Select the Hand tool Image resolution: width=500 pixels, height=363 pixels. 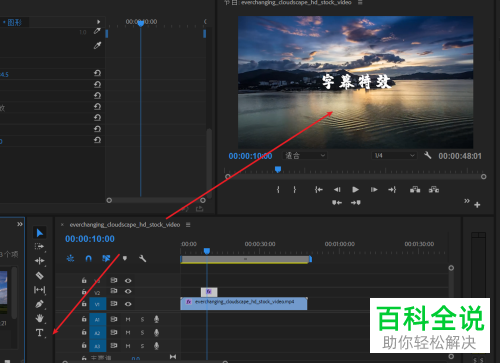(x=39, y=318)
